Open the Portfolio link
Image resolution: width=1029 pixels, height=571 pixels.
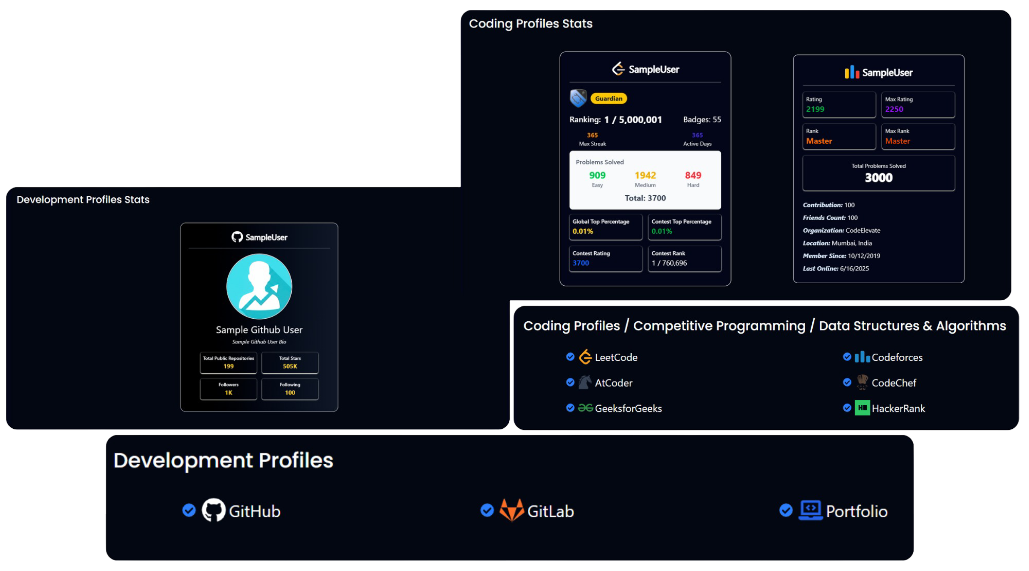[x=856, y=511]
